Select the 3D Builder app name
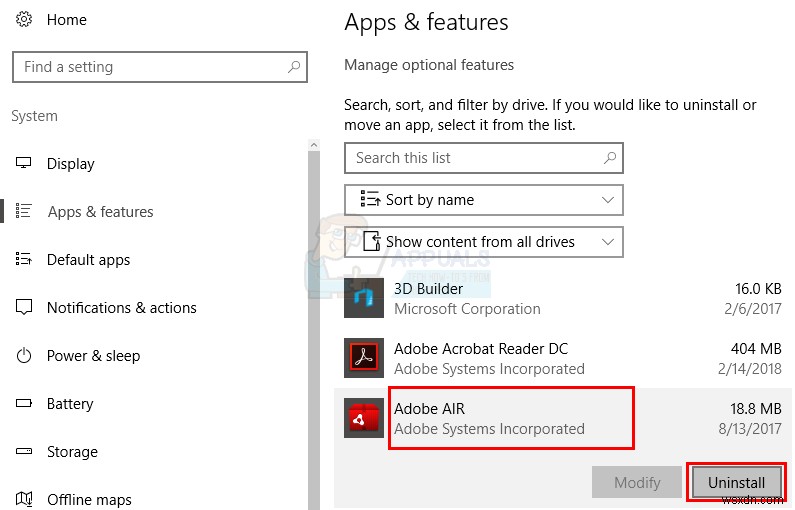 428,288
